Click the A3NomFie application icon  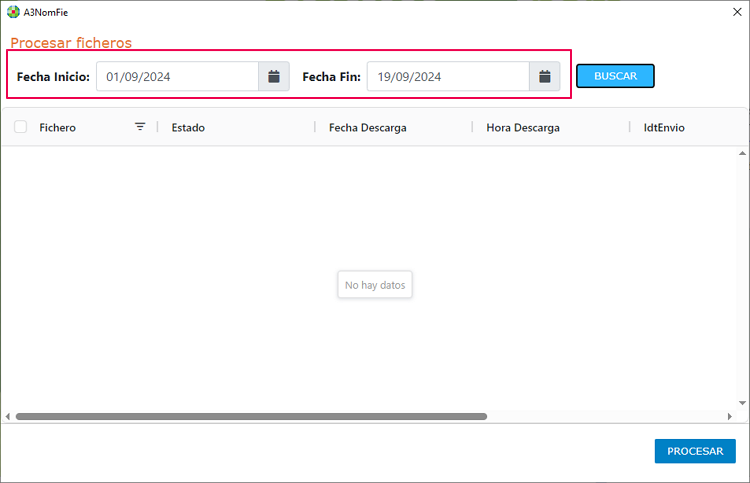coord(13,12)
